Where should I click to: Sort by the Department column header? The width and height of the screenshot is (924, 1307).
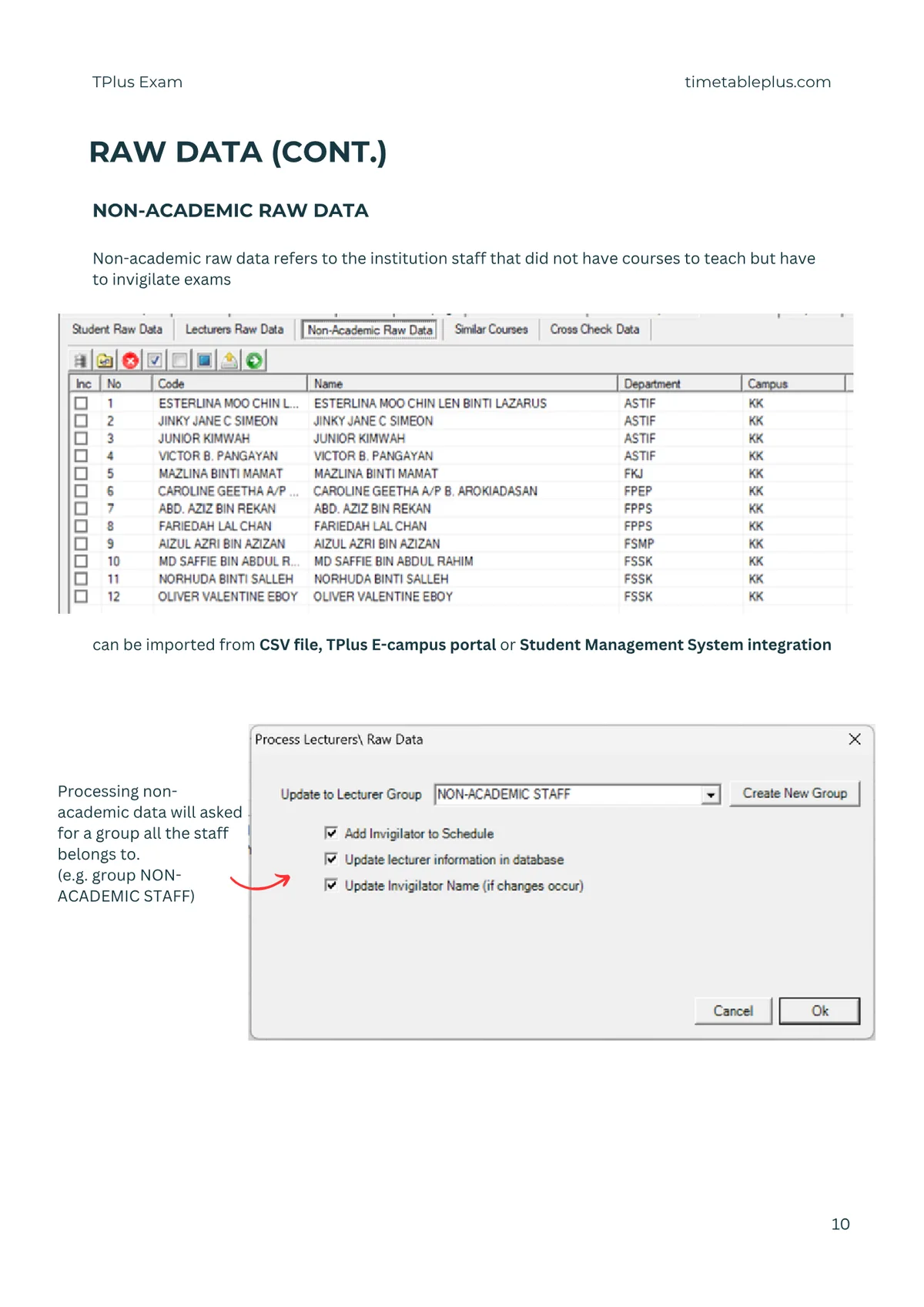tap(680, 384)
